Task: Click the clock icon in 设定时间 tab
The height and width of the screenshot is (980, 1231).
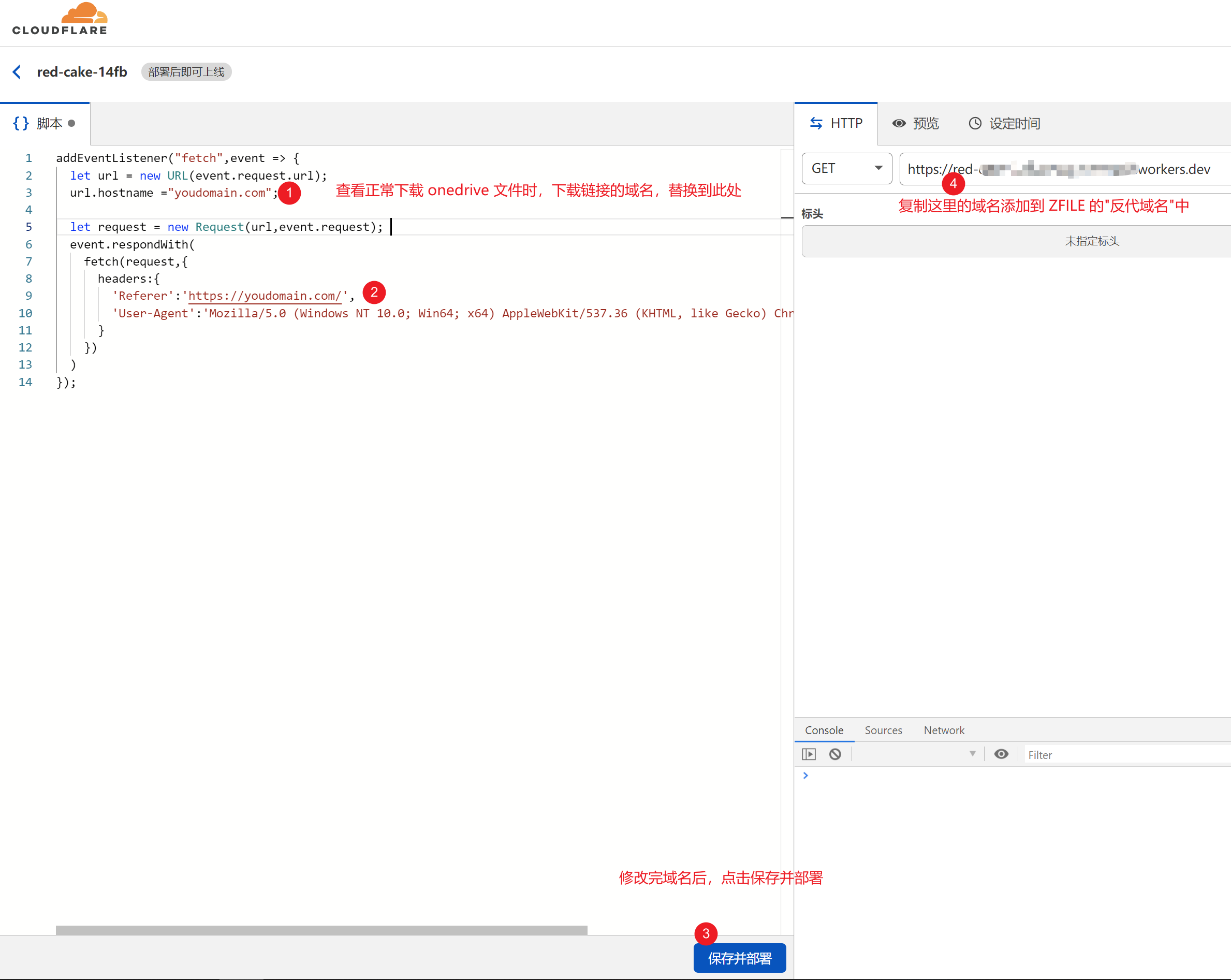Action: point(975,123)
